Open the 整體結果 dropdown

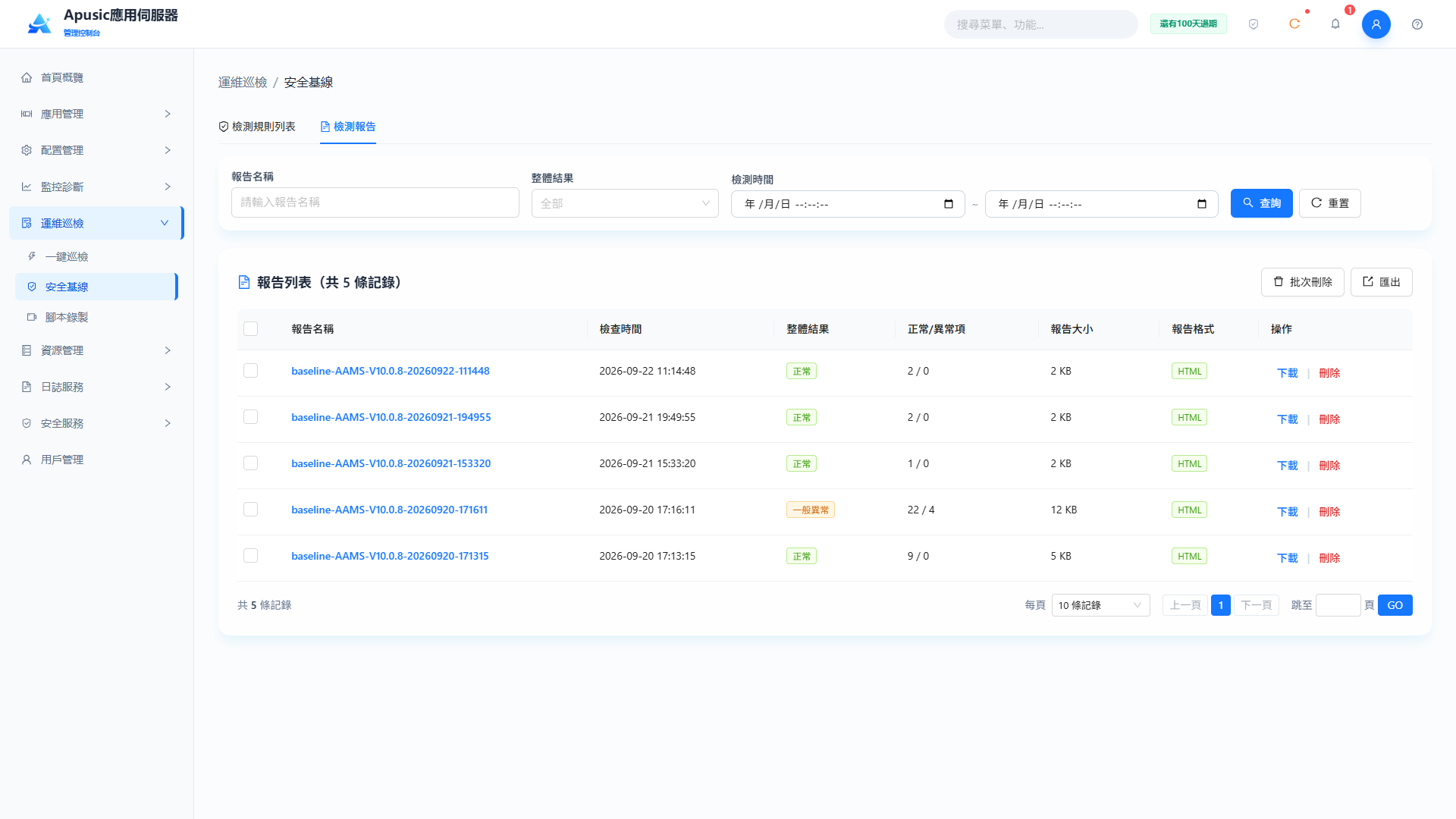click(625, 203)
